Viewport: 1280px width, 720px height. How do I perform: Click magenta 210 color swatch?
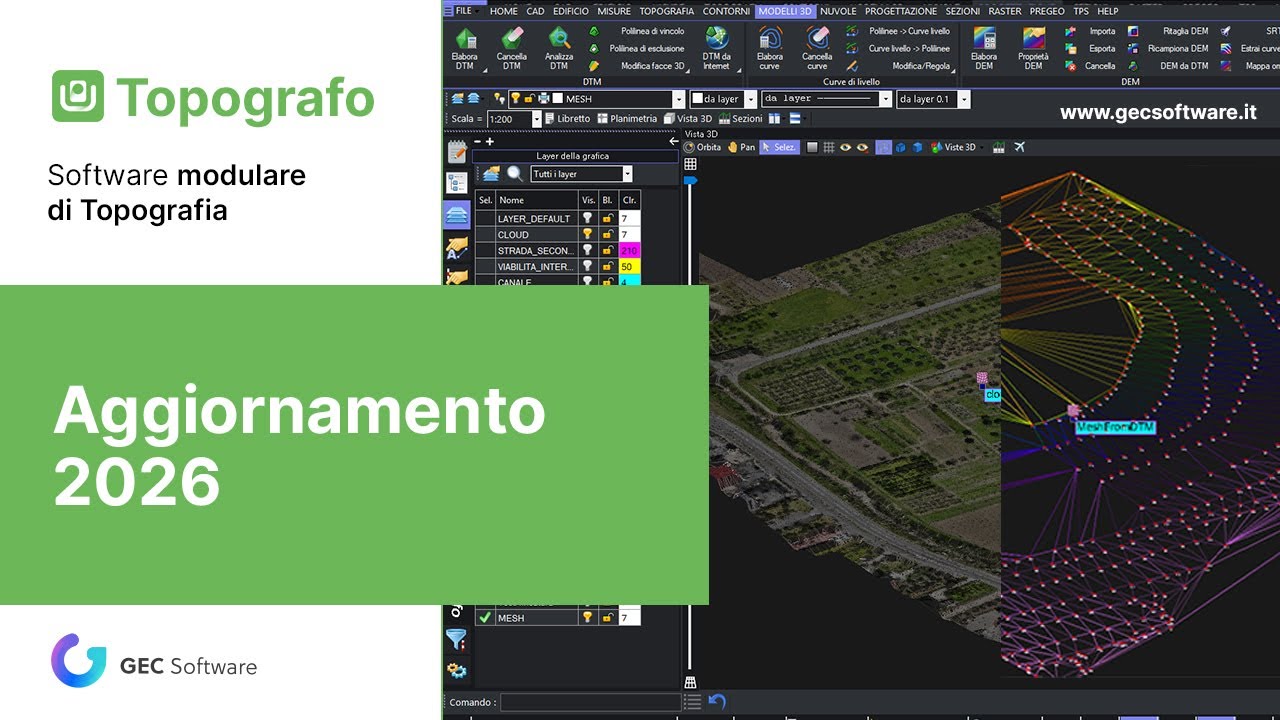click(x=629, y=250)
